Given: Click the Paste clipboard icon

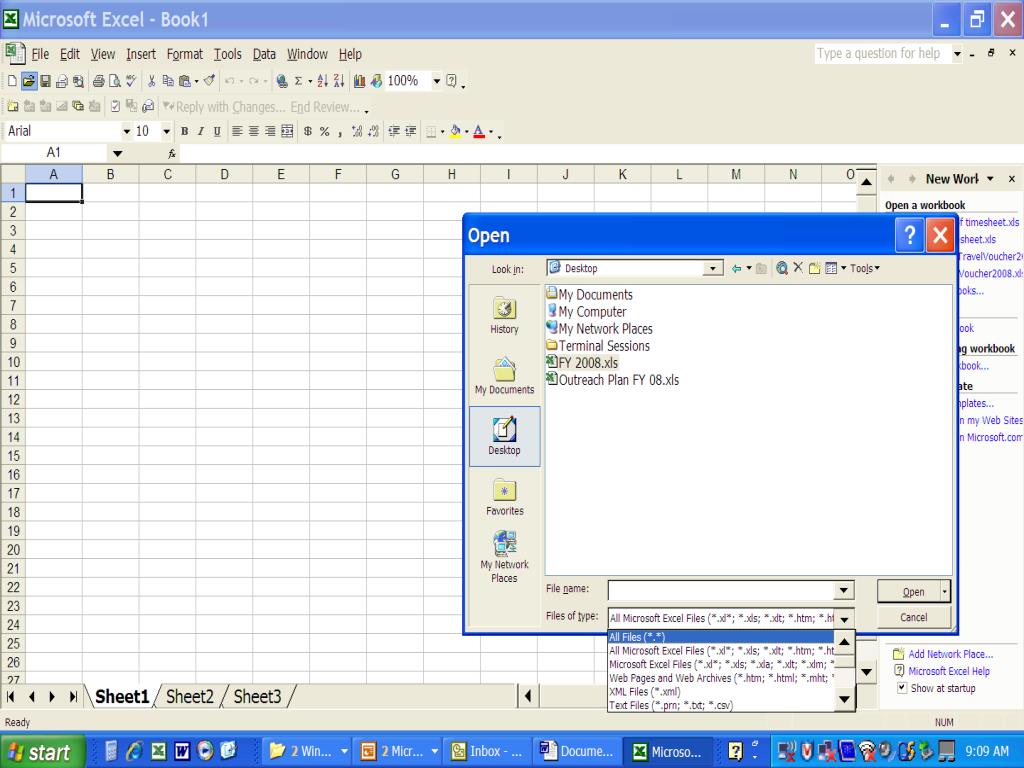Looking at the screenshot, I should pyautogui.click(x=185, y=81).
